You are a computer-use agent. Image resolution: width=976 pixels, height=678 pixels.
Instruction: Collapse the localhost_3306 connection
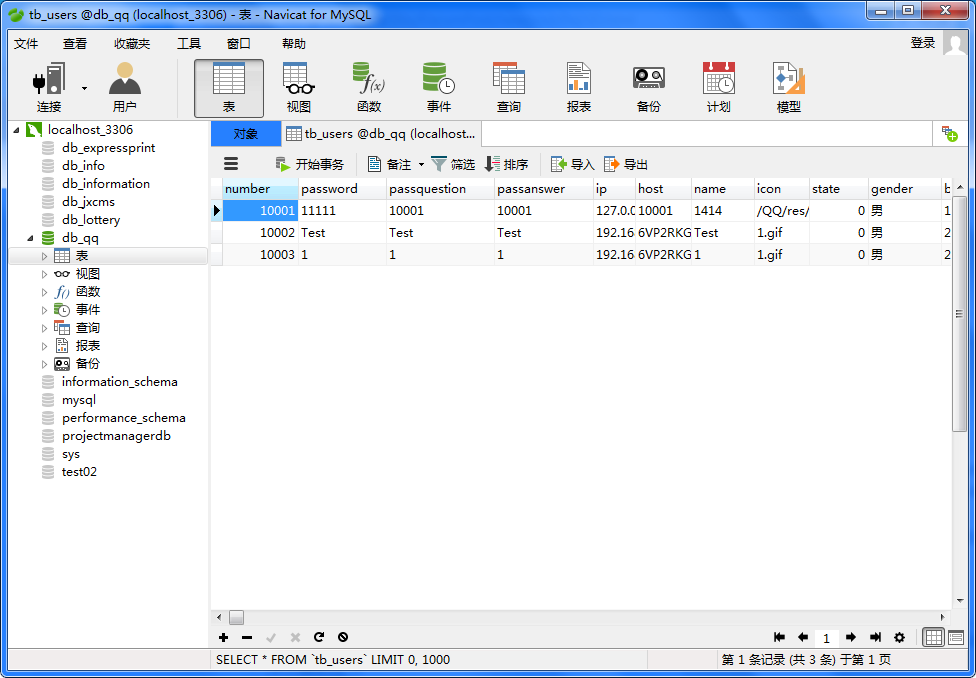coord(17,130)
